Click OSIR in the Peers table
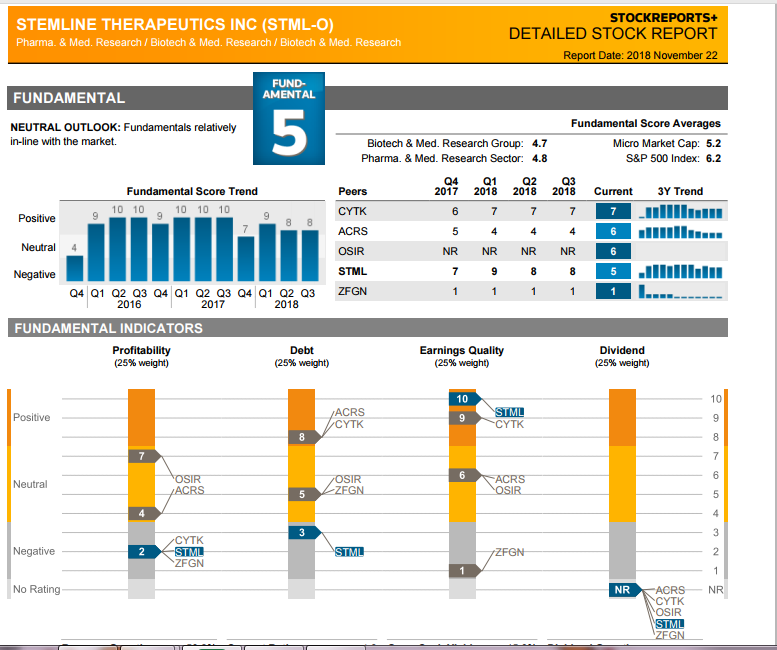The height and width of the screenshot is (650, 777). (x=351, y=251)
